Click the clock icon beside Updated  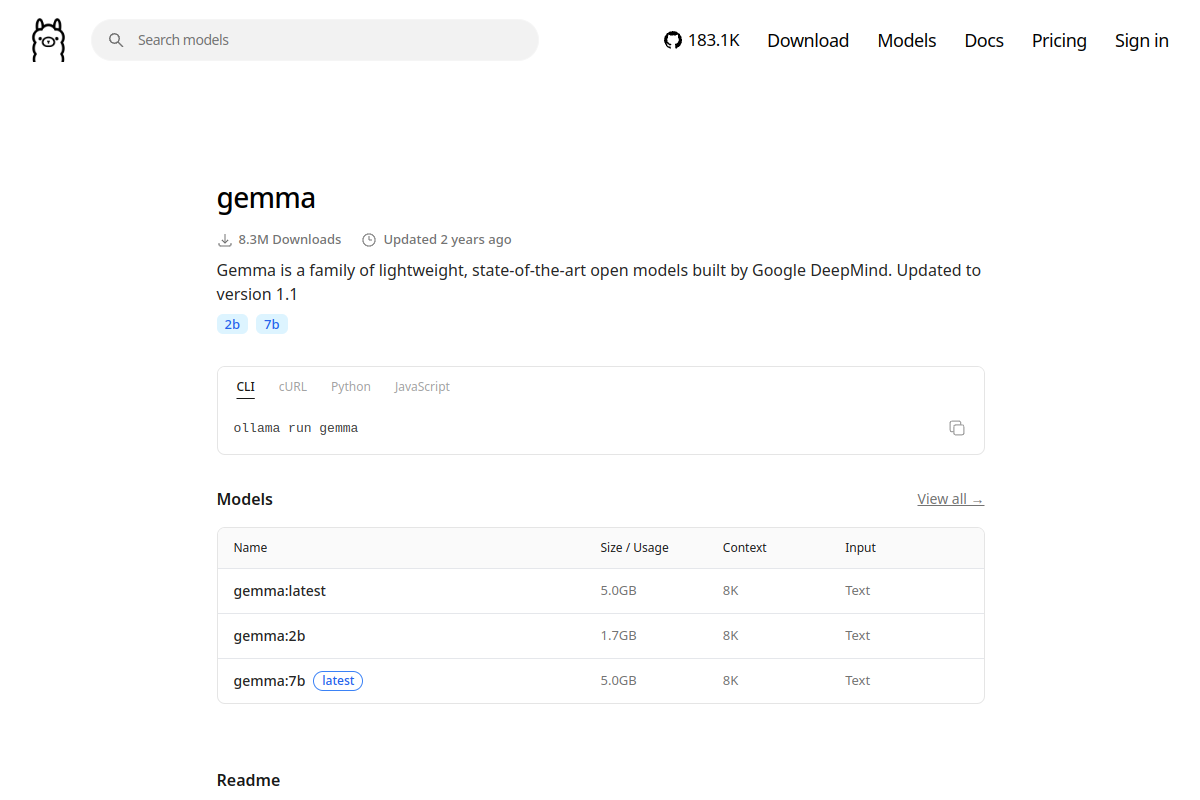coord(369,240)
